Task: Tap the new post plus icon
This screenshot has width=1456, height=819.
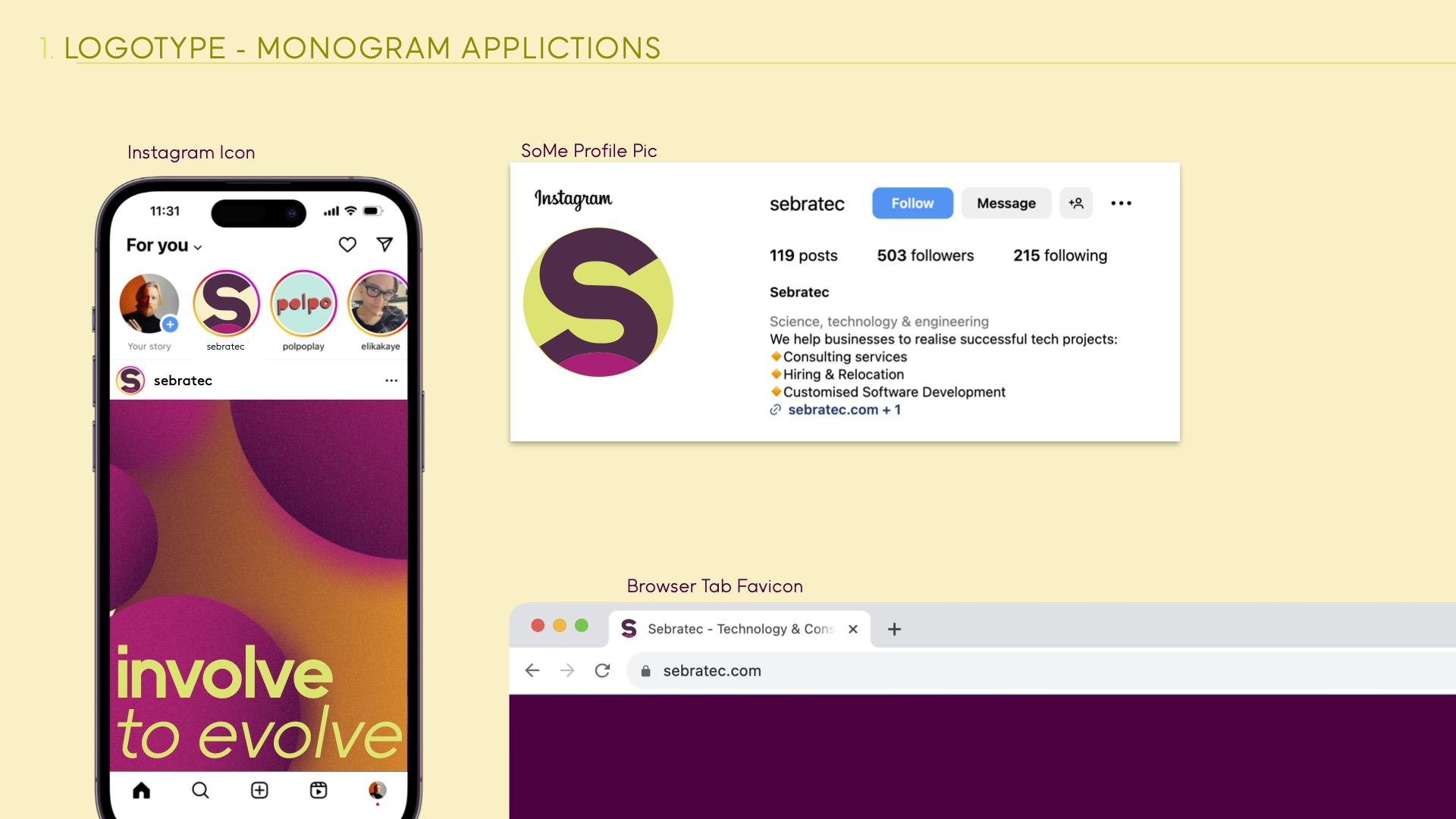Action: 259,790
